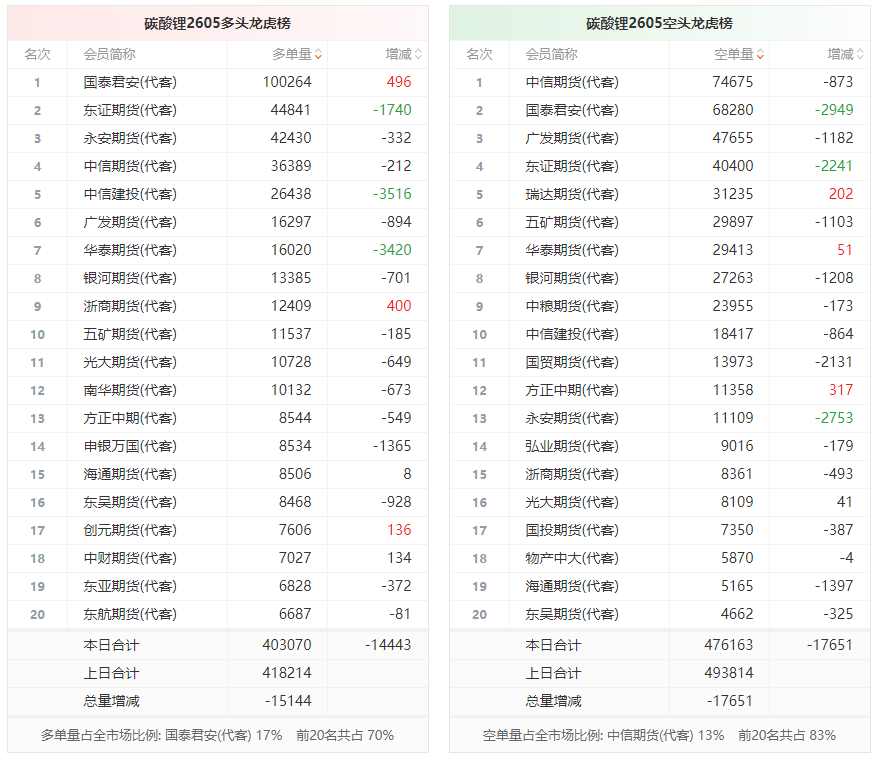Click short change value 317

841,390
